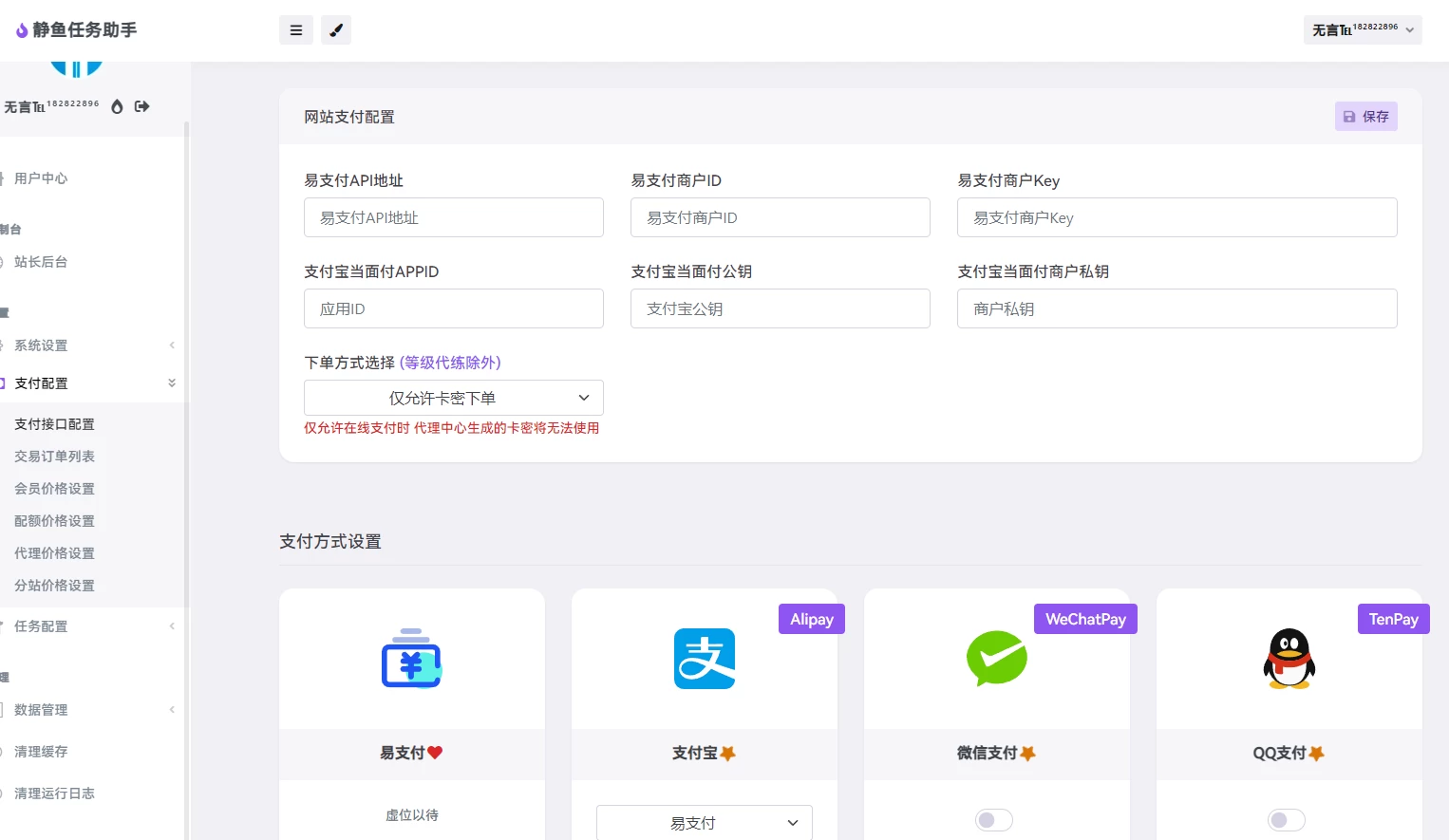Open 交易订单列表 in the sidebar
The width and height of the screenshot is (1449, 840).
click(x=55, y=457)
